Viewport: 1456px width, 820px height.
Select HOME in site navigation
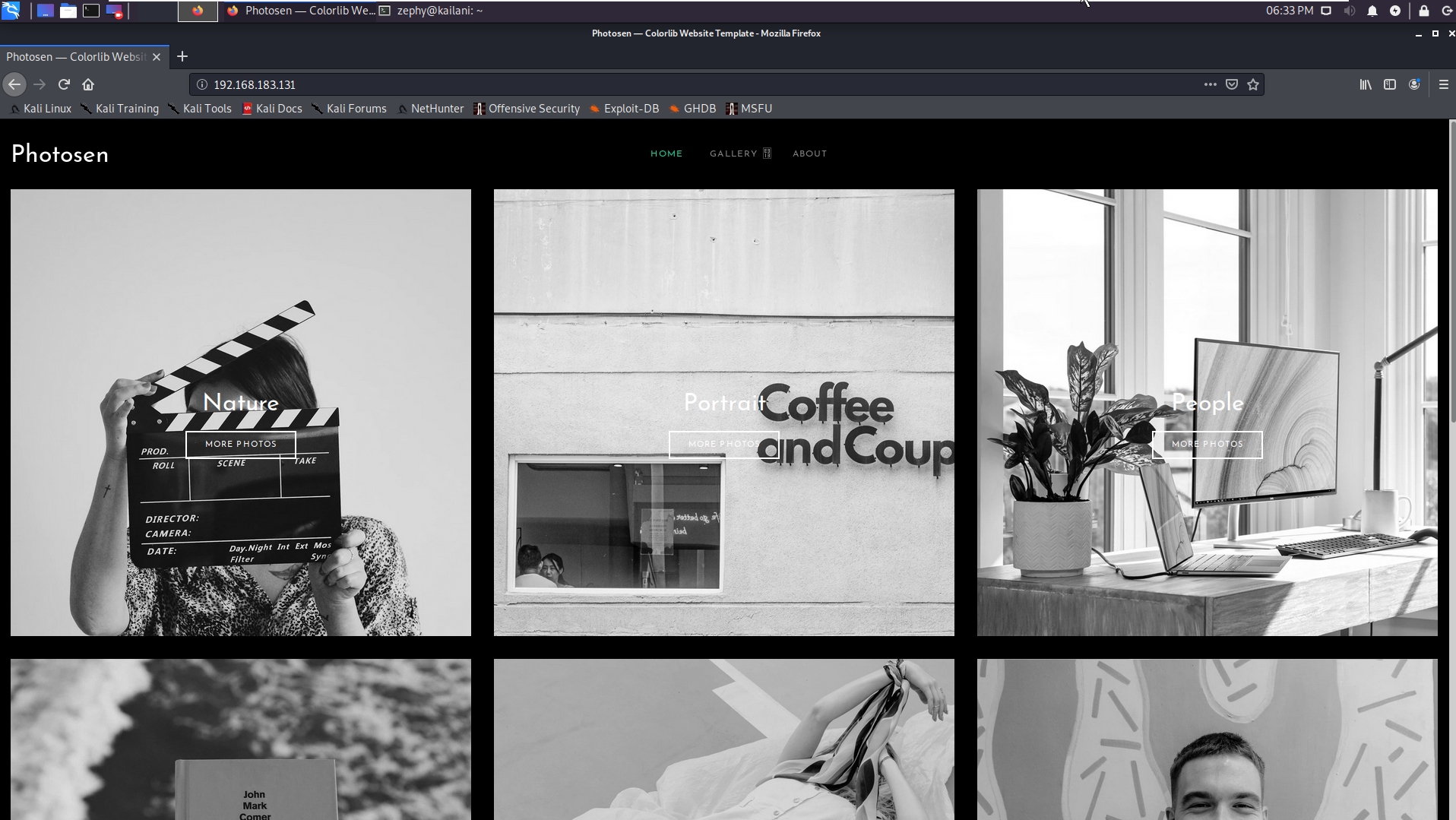(x=666, y=154)
